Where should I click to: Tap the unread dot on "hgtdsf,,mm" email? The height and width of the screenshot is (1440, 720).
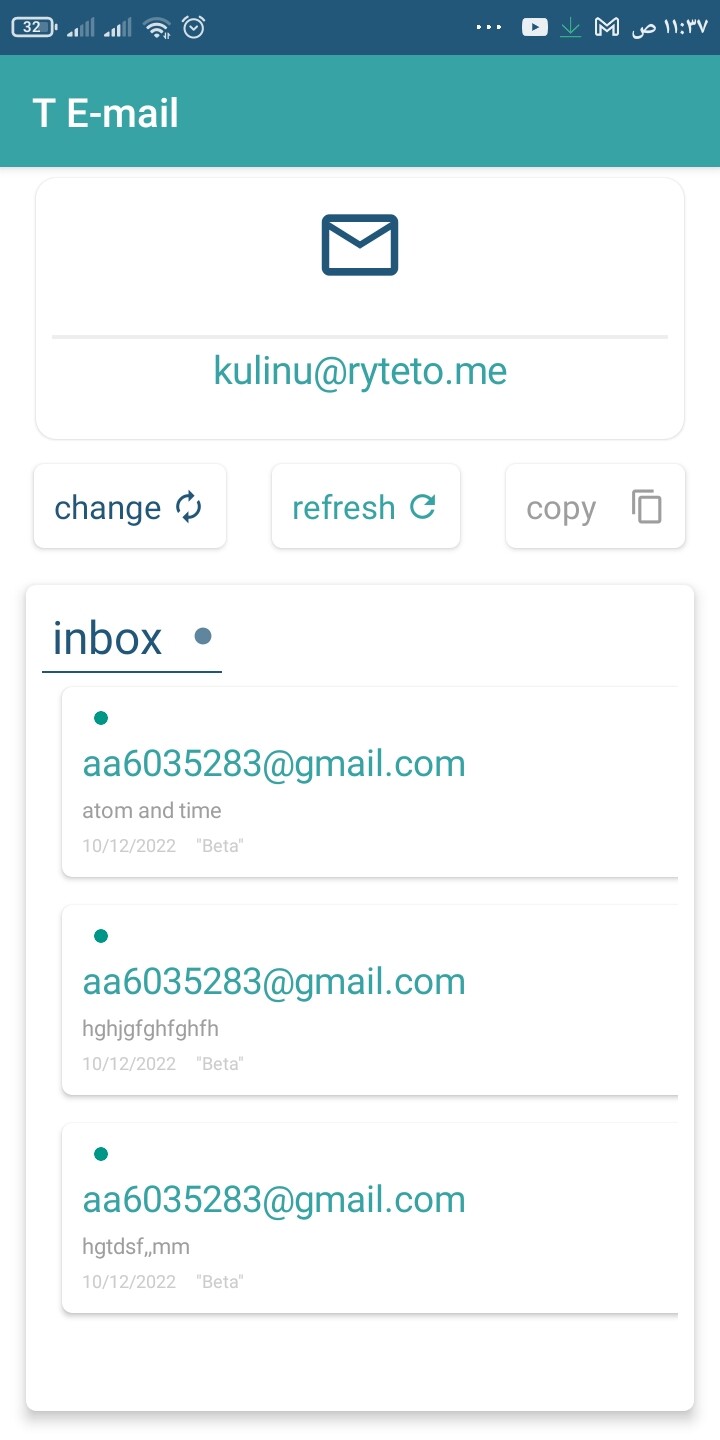tap(100, 1153)
